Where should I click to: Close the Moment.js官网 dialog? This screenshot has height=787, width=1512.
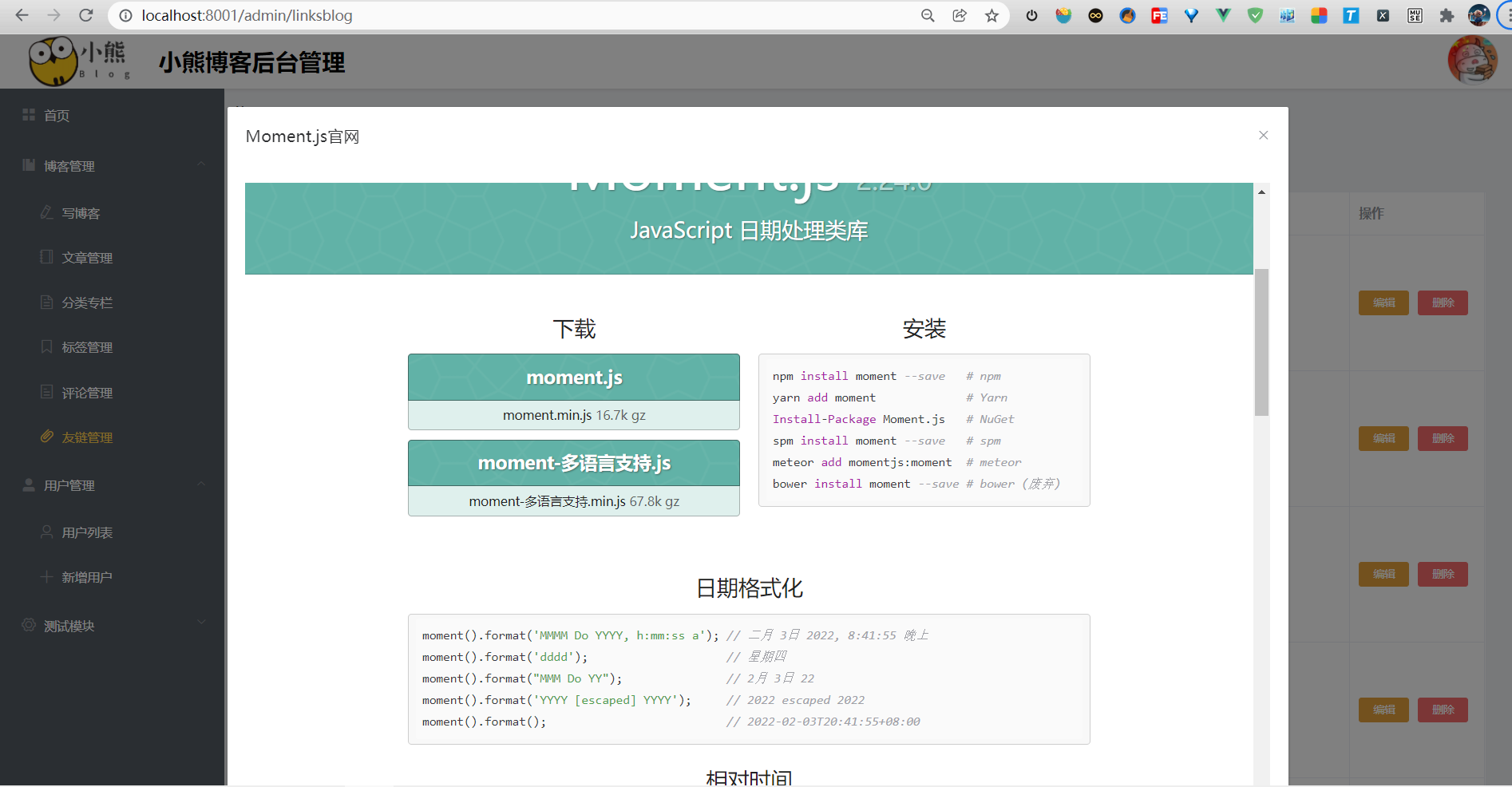(1263, 135)
